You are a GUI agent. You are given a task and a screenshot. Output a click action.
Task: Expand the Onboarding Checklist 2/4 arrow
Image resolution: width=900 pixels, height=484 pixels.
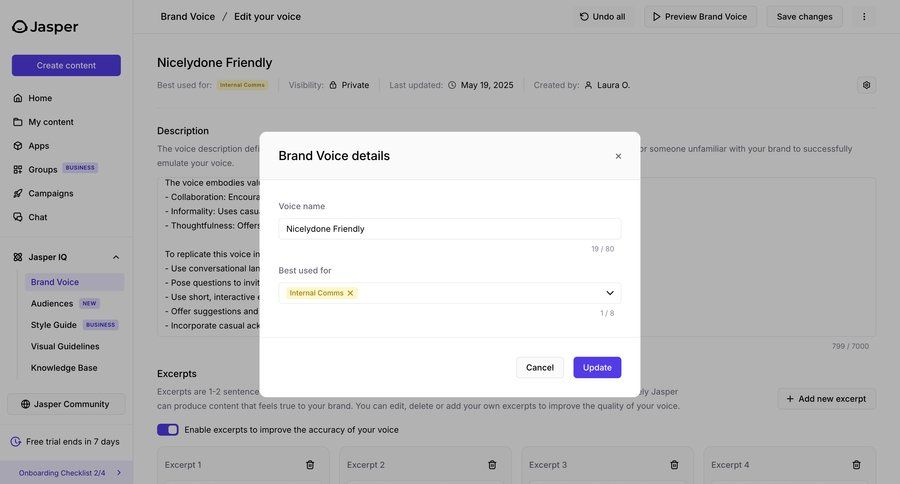click(x=119, y=473)
